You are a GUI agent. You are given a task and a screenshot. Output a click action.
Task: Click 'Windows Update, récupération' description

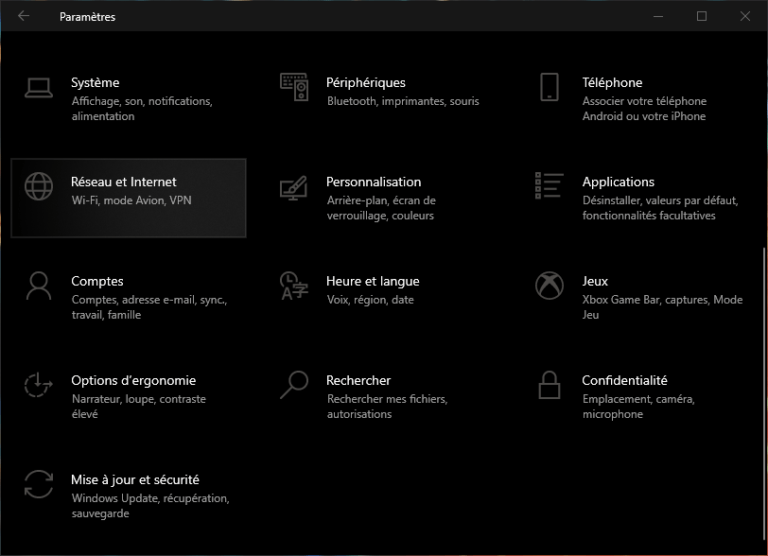pos(150,506)
